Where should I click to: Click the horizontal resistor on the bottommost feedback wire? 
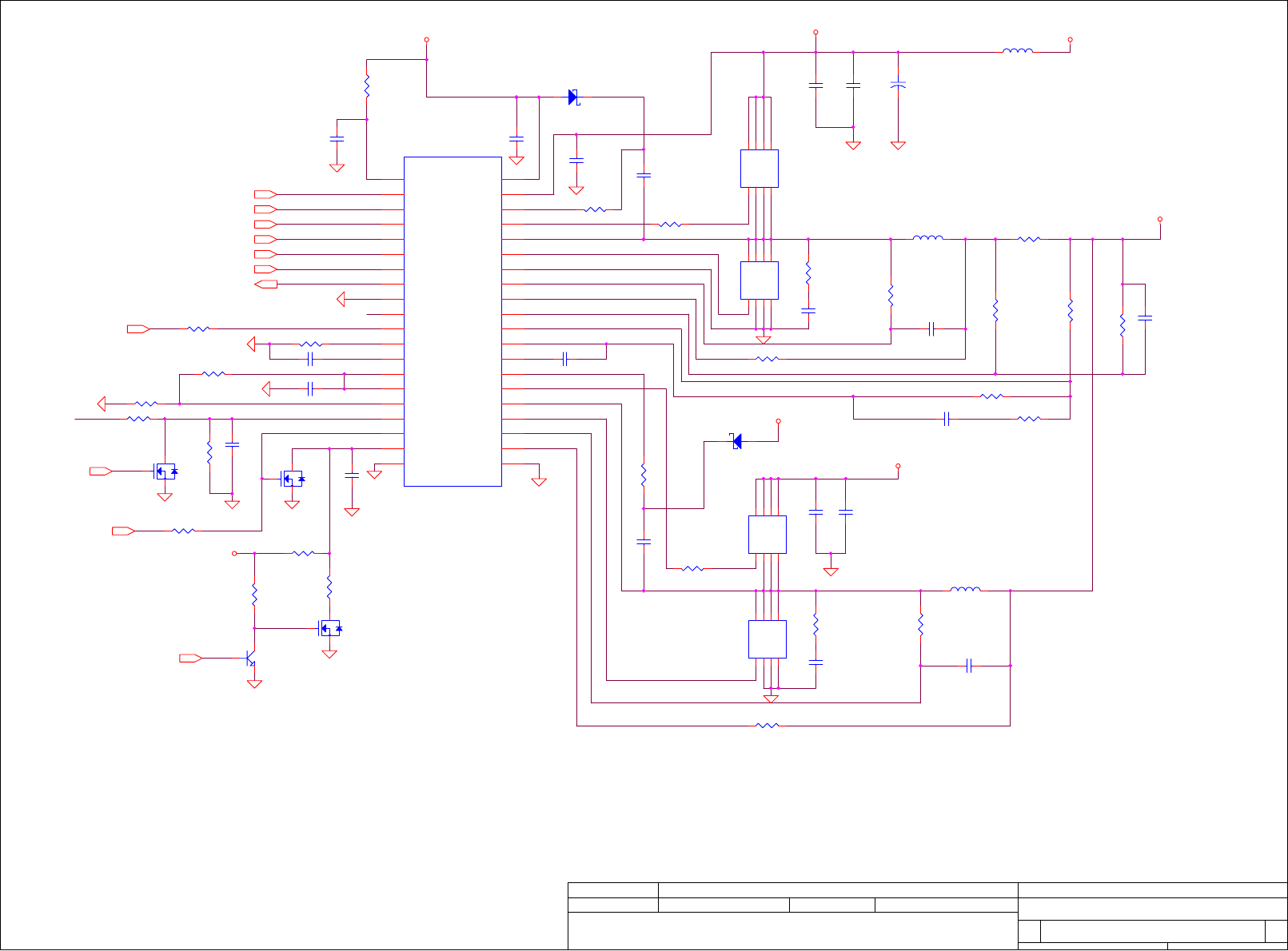[768, 726]
